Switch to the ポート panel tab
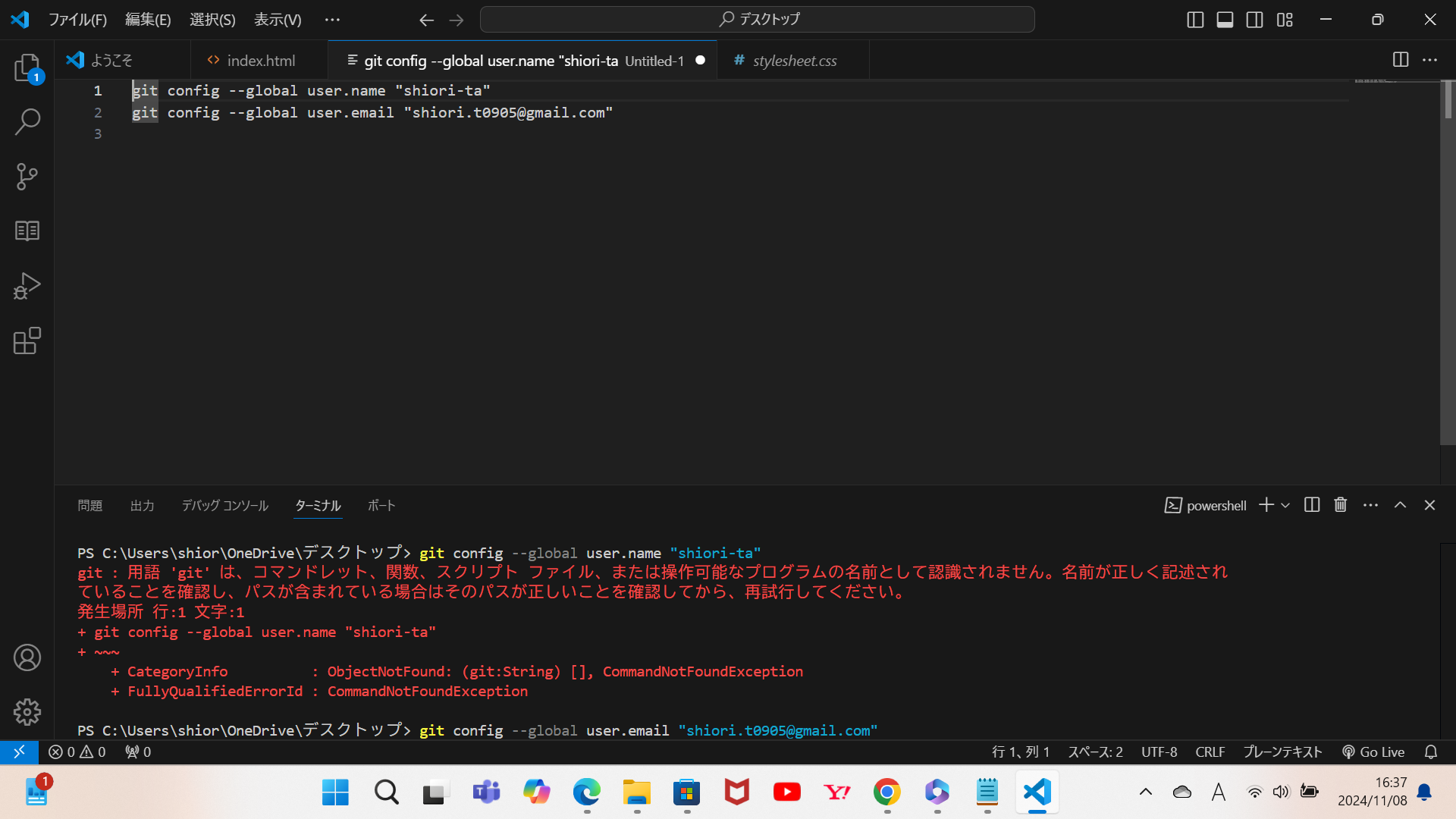This screenshot has height=819, width=1456. pyautogui.click(x=381, y=506)
